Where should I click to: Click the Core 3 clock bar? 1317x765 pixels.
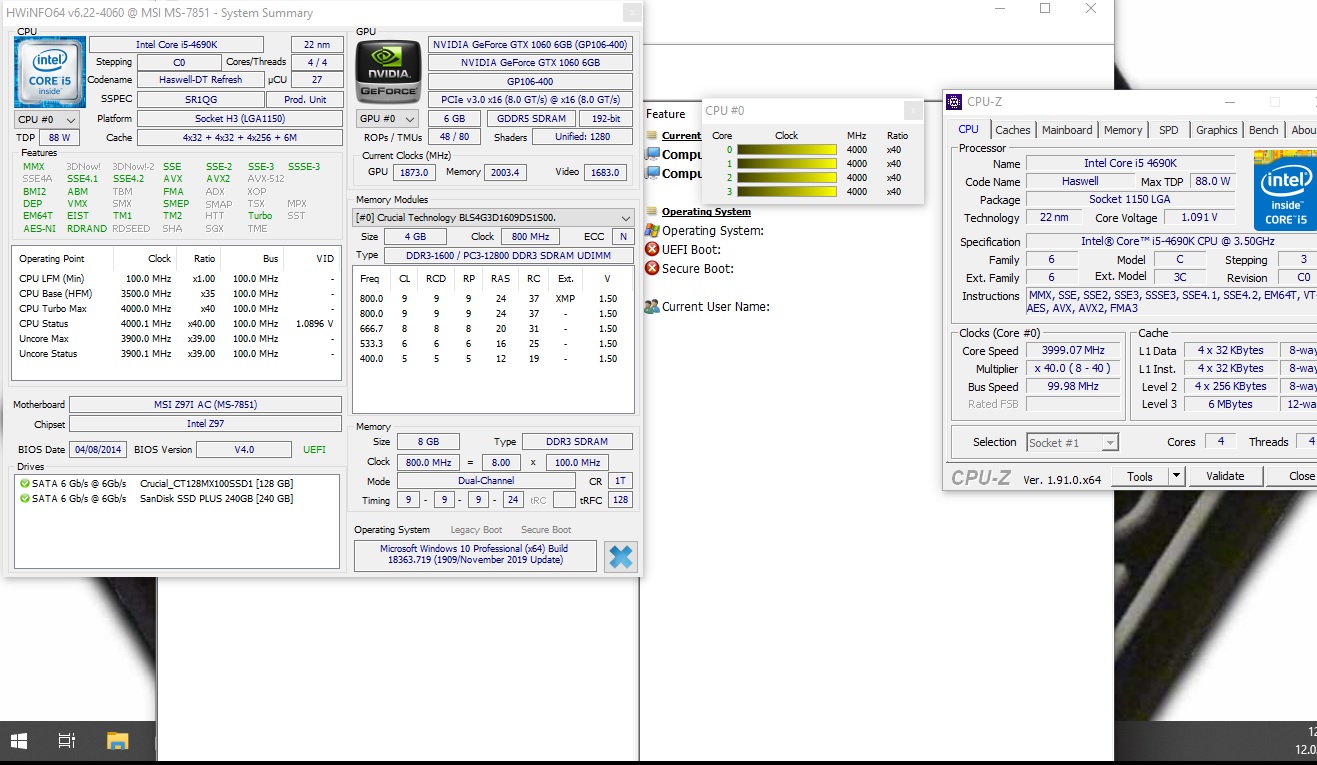click(x=786, y=192)
